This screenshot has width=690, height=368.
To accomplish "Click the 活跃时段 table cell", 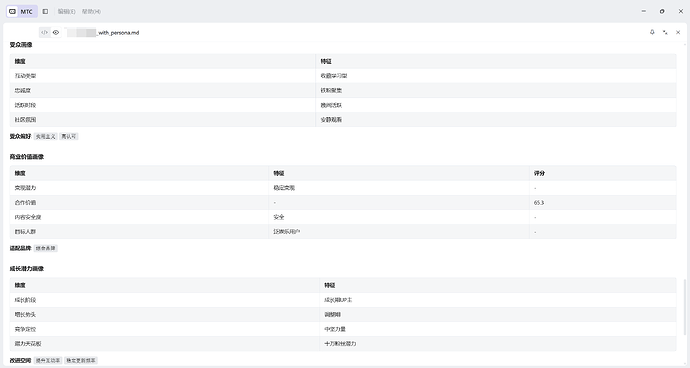I will 163,105.
